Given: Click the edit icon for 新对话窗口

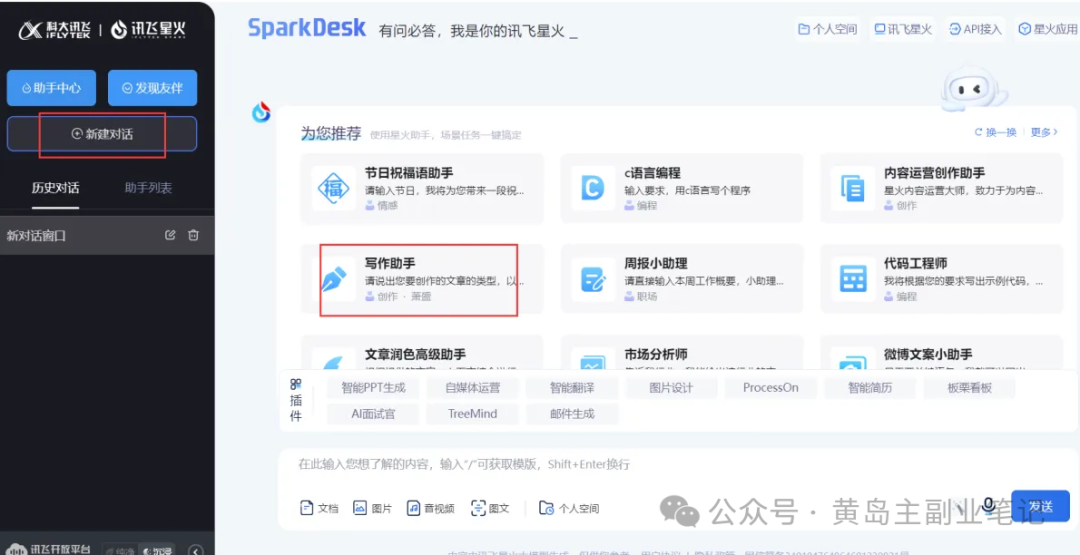Looking at the screenshot, I should tap(170, 235).
